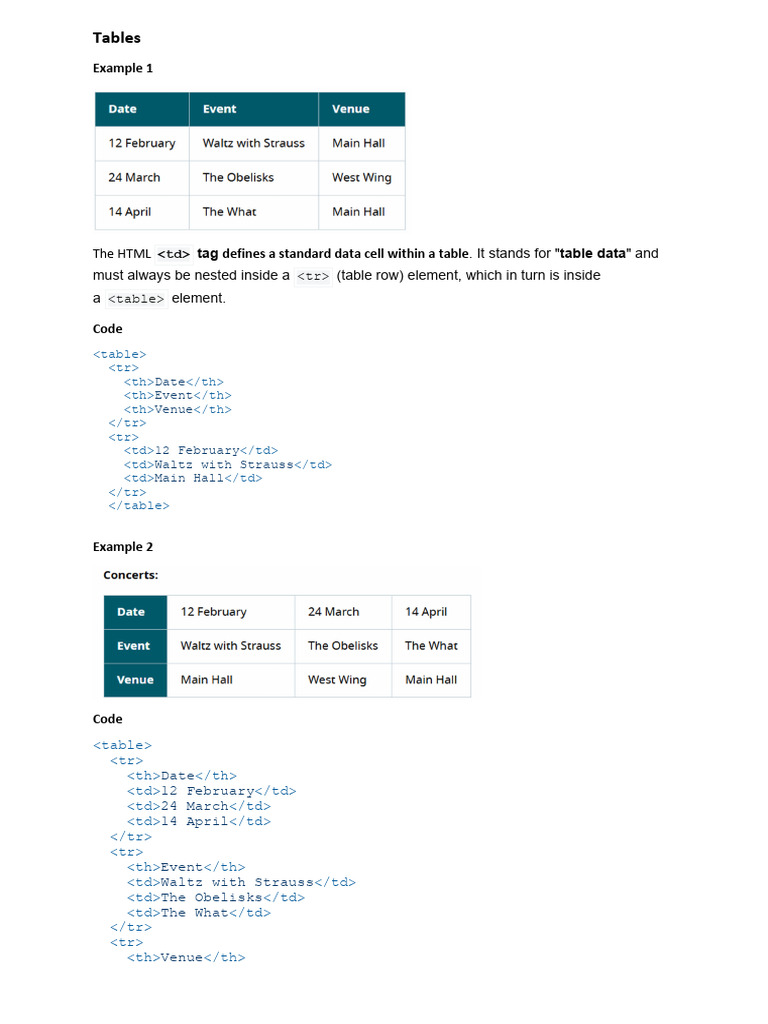
Task: Click "<td>12 February</td>" in the first code block
Action: (201, 451)
